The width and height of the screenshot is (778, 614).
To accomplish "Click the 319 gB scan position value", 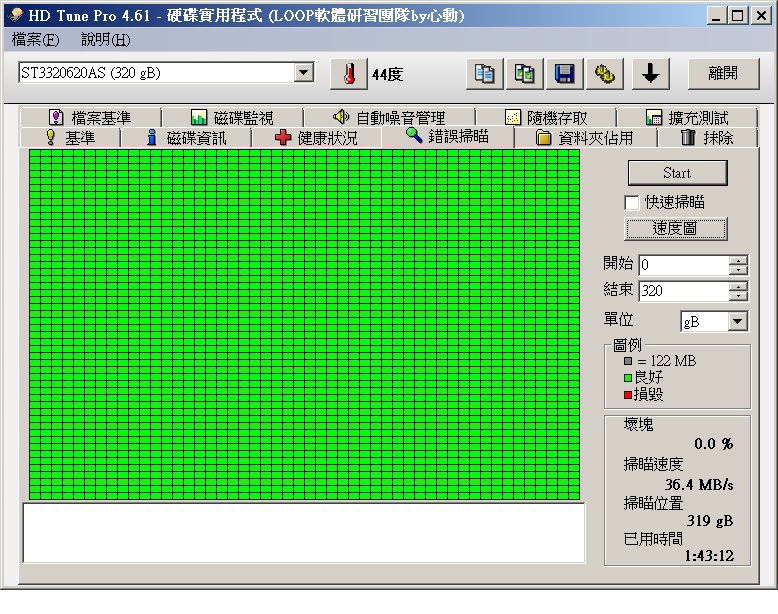I will (x=710, y=521).
